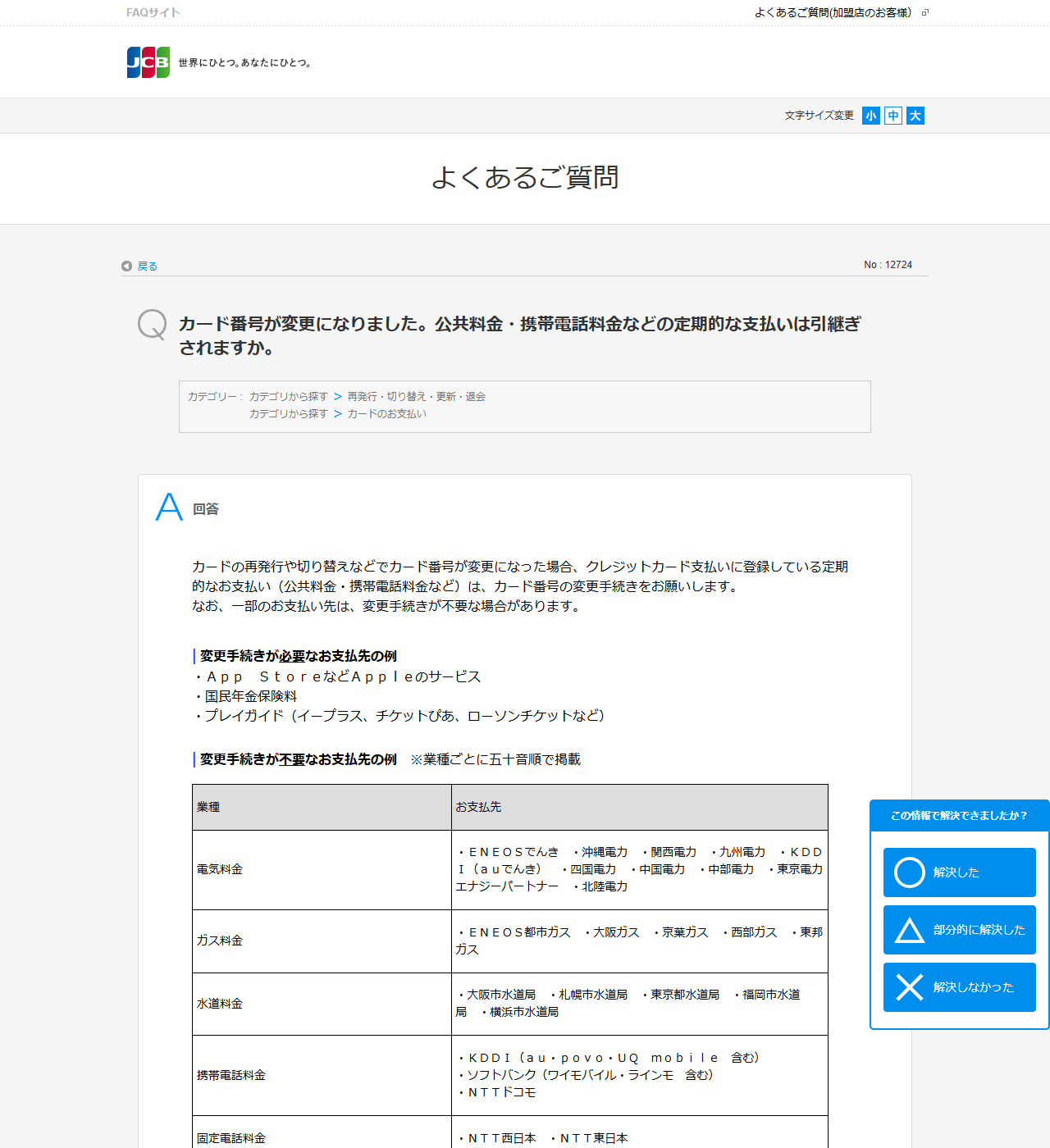1050x1148 pixels.
Task: Click the 変更手続きが不要なお支払先の例 heading
Action: coord(299,759)
